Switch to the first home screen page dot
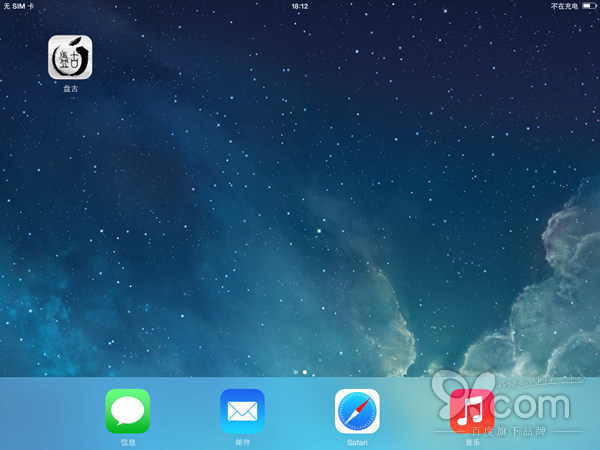Viewport: 600px width, 450px height. coord(295,372)
